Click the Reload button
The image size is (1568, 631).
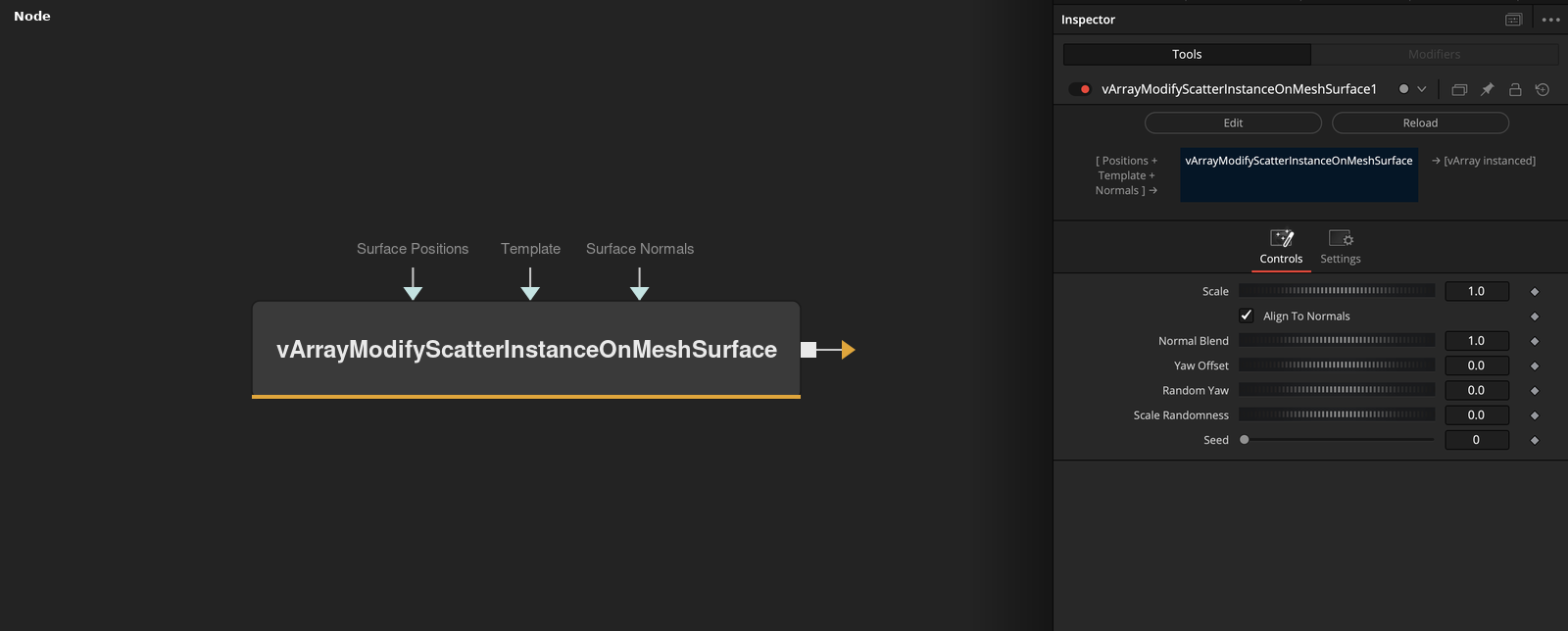pos(1420,122)
